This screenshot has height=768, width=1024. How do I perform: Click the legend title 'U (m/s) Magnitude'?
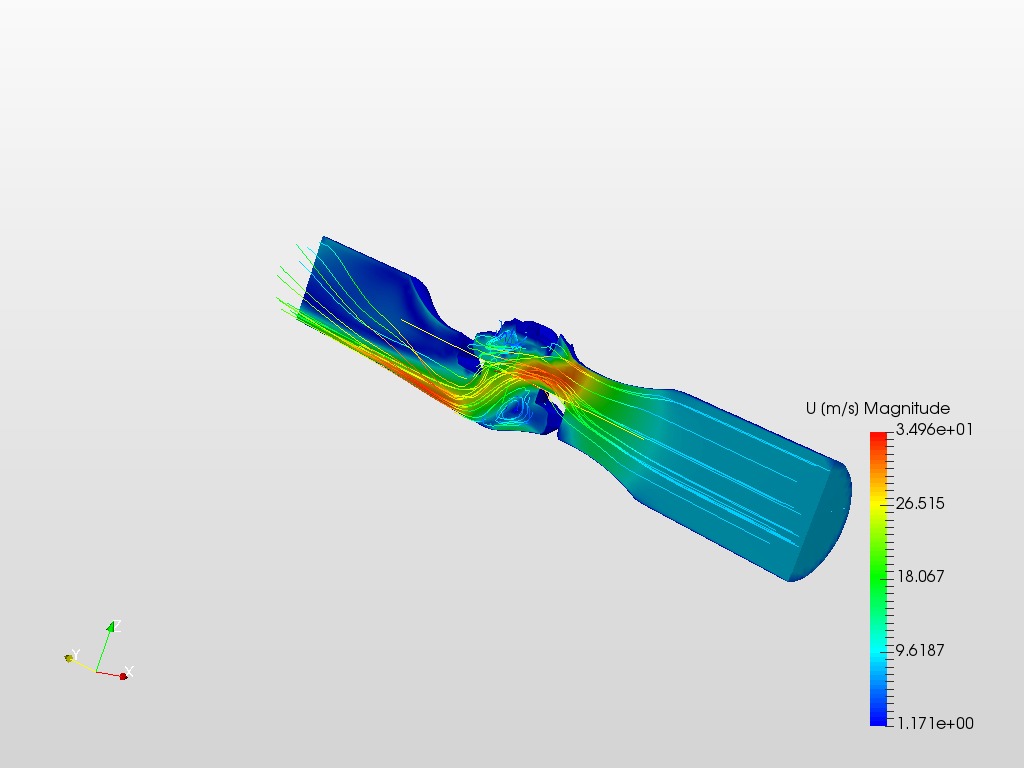click(878, 409)
